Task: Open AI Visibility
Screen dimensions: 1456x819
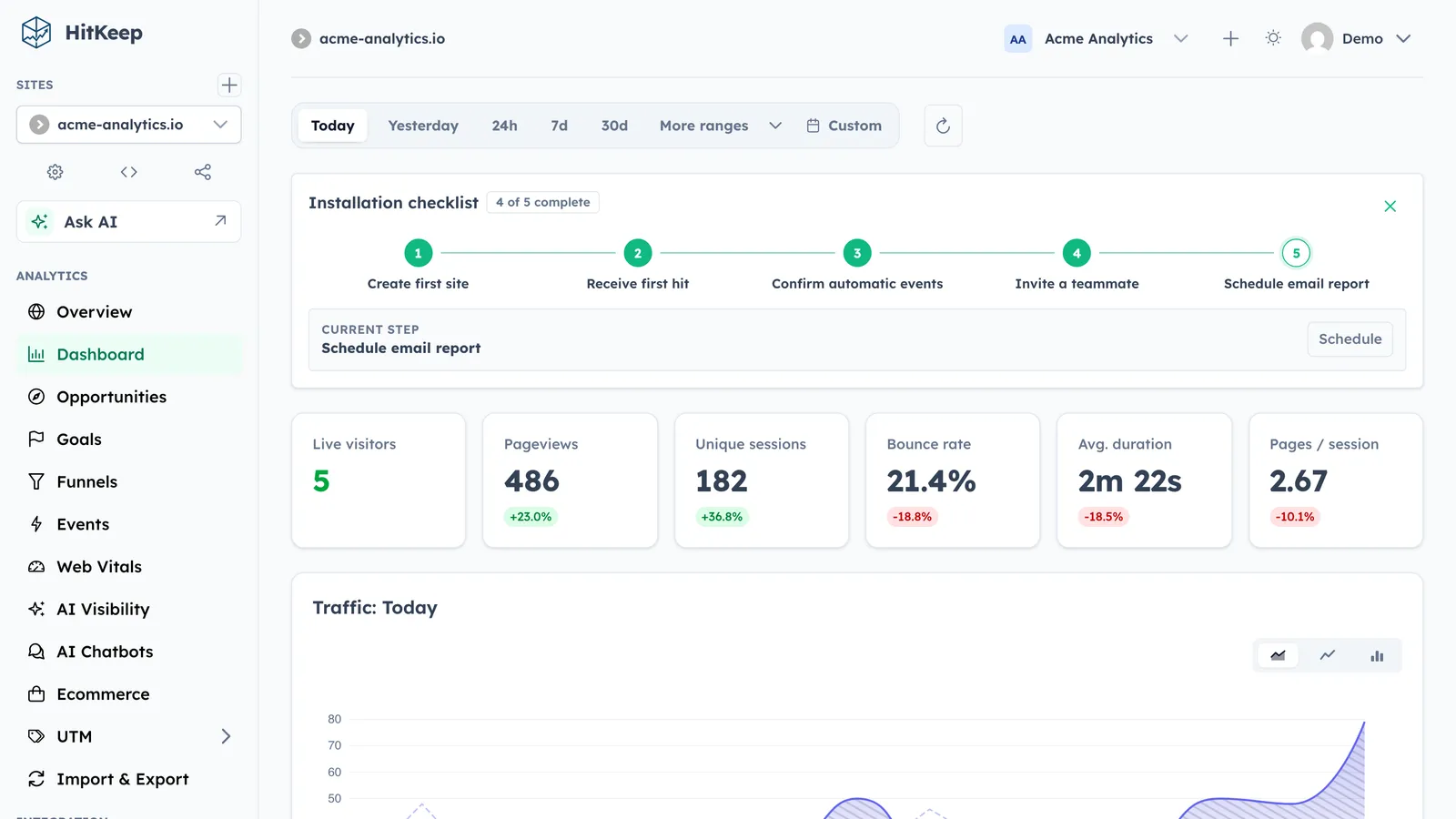Action: point(129,610)
